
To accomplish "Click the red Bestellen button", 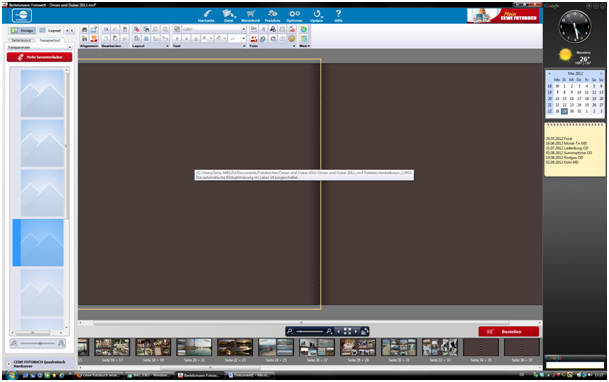I will 508,332.
